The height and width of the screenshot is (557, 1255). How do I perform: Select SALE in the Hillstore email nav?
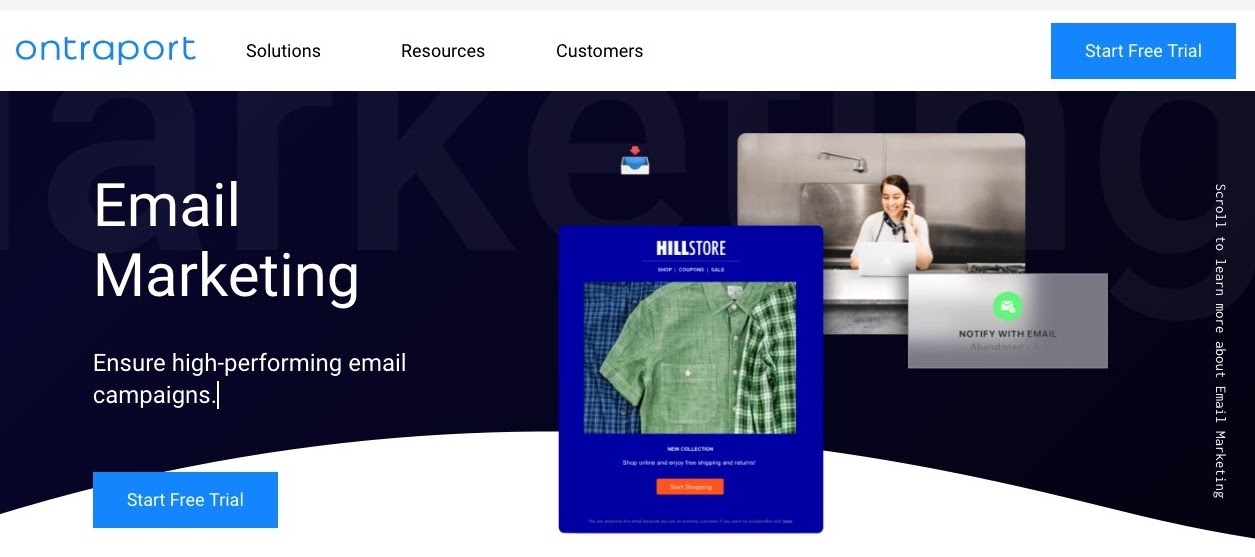(718, 270)
